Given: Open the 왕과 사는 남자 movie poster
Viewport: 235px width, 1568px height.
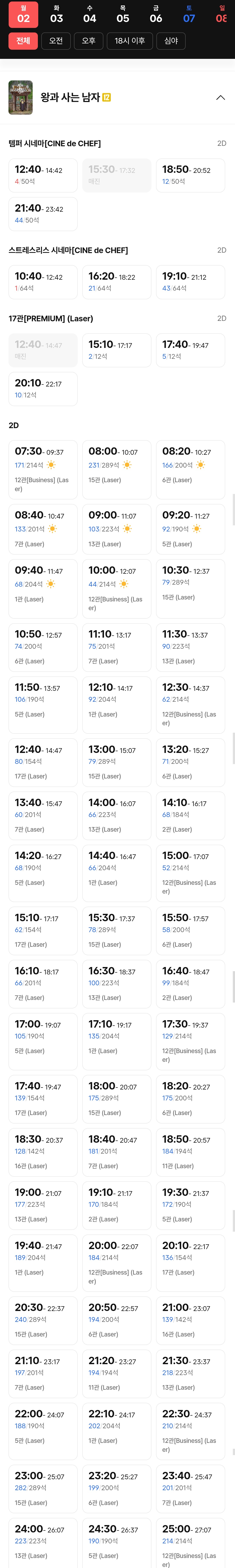Looking at the screenshot, I should (21, 97).
